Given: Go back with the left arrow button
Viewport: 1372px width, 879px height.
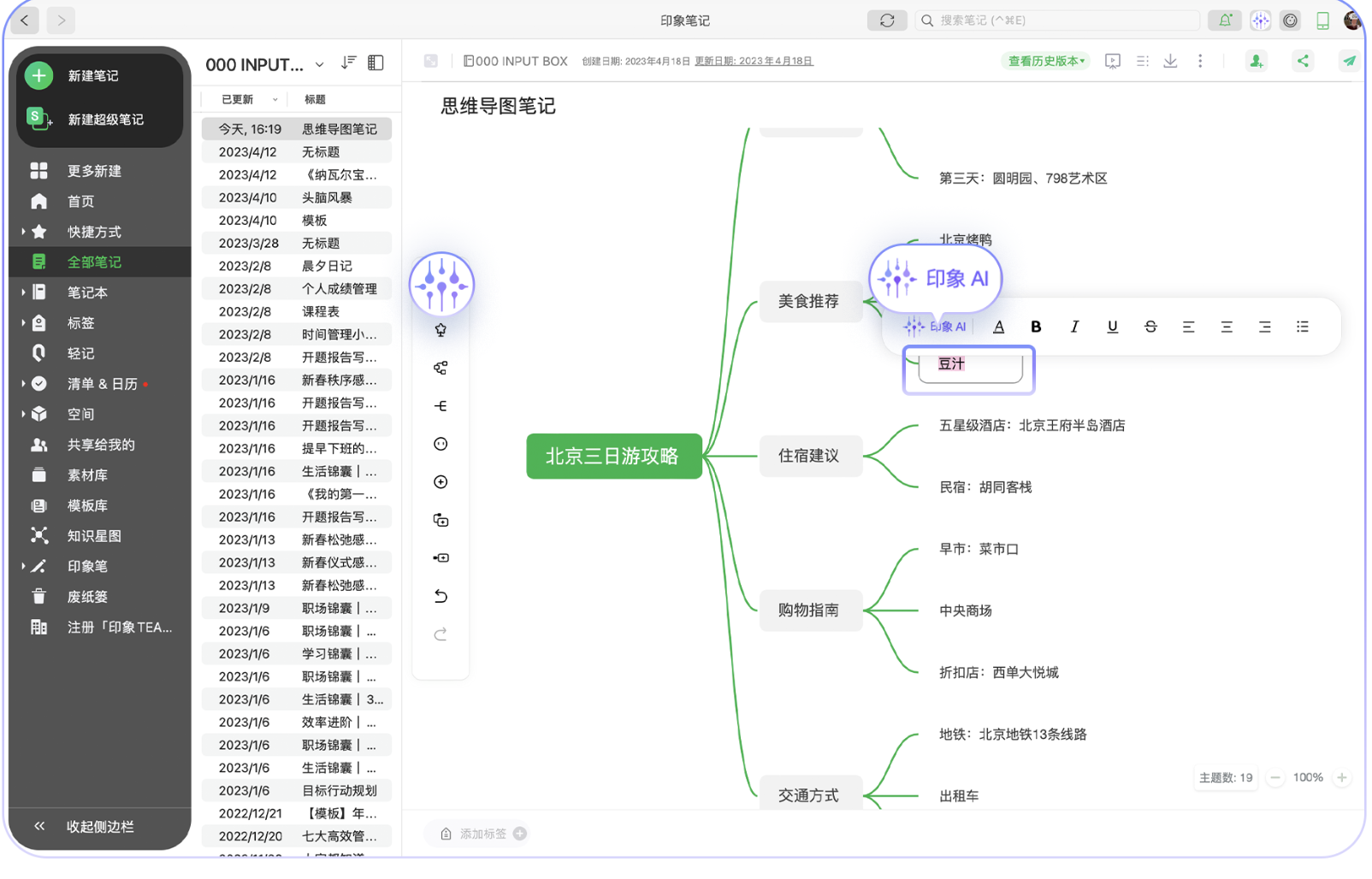Looking at the screenshot, I should pyautogui.click(x=25, y=20).
